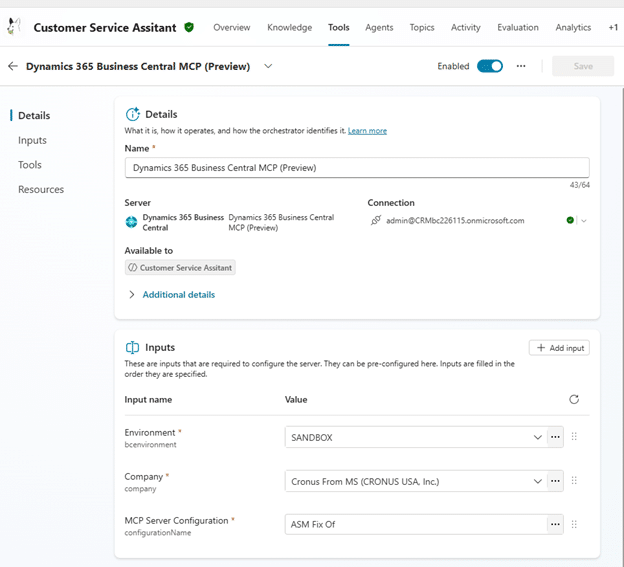Grab the drag handle on Environment row
The image size is (624, 567).
[574, 437]
